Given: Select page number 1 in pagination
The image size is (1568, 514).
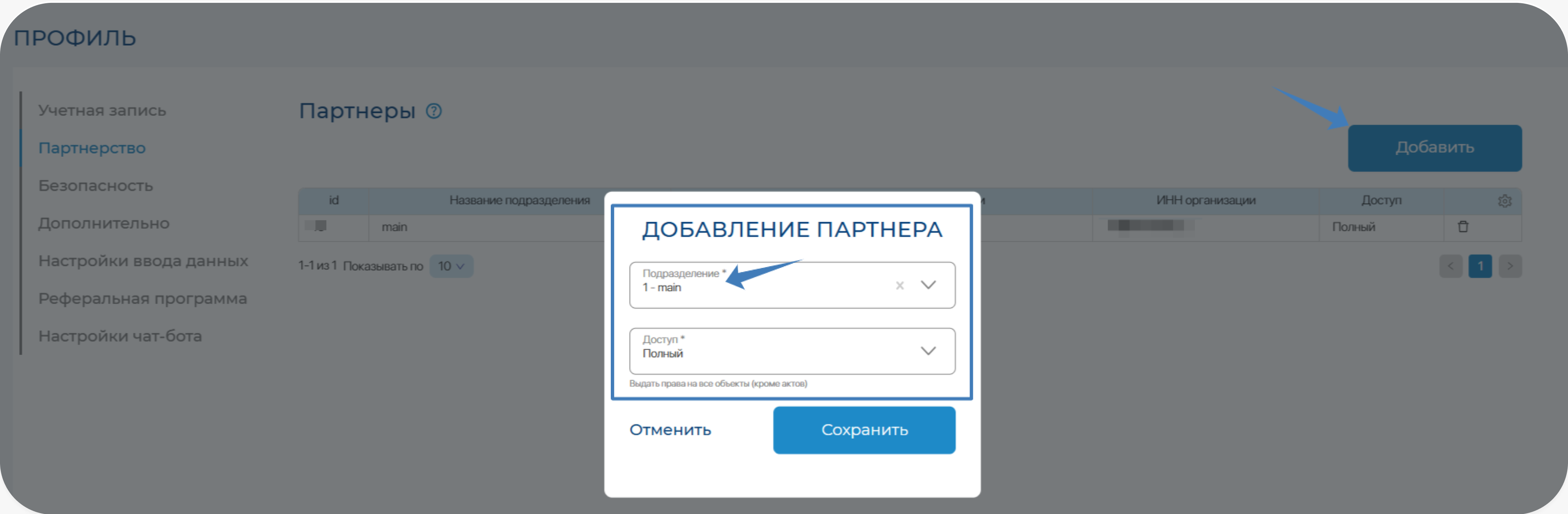Looking at the screenshot, I should tap(1480, 266).
